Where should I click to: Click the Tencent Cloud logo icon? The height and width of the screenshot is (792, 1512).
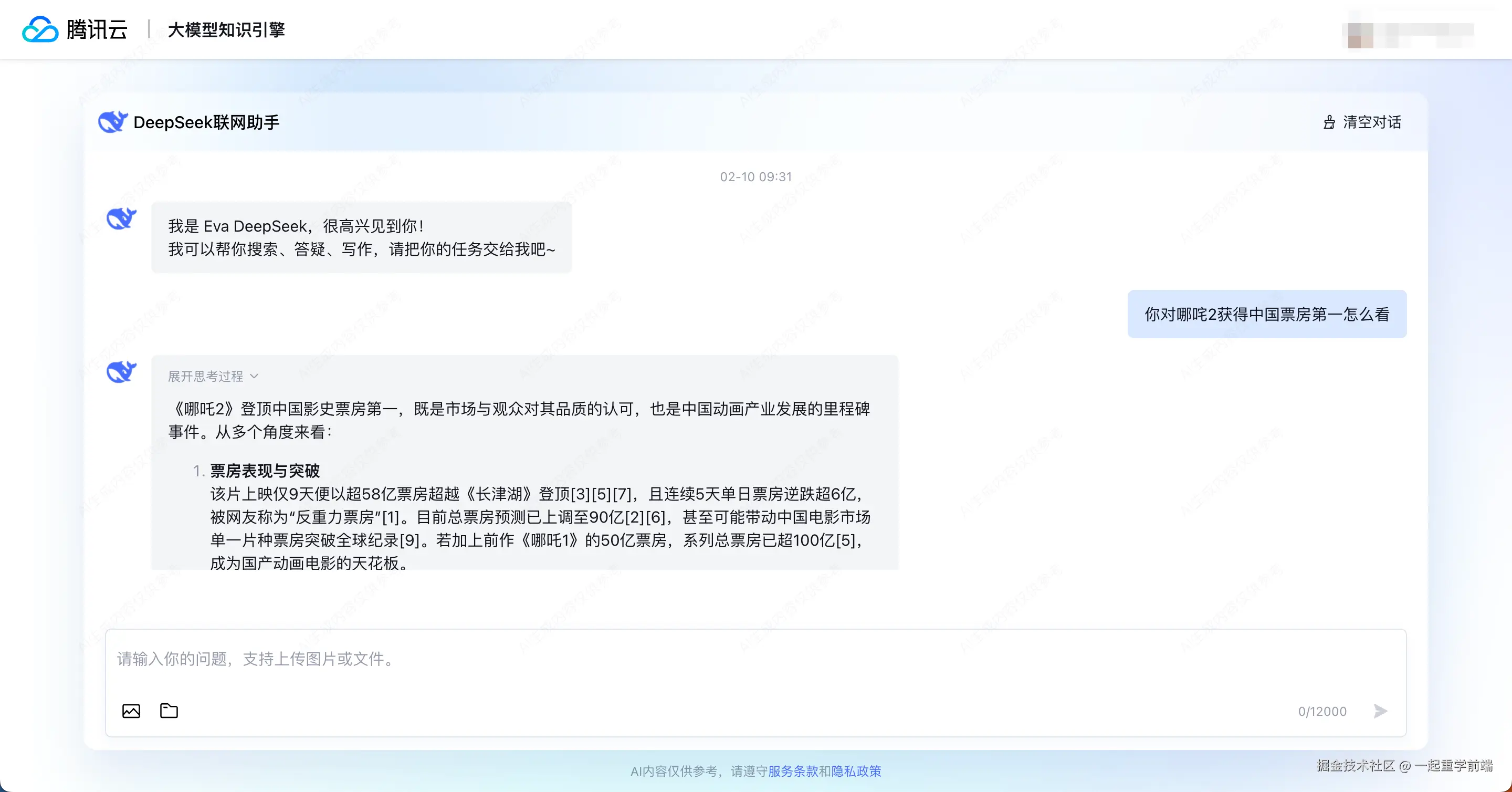pos(40,29)
